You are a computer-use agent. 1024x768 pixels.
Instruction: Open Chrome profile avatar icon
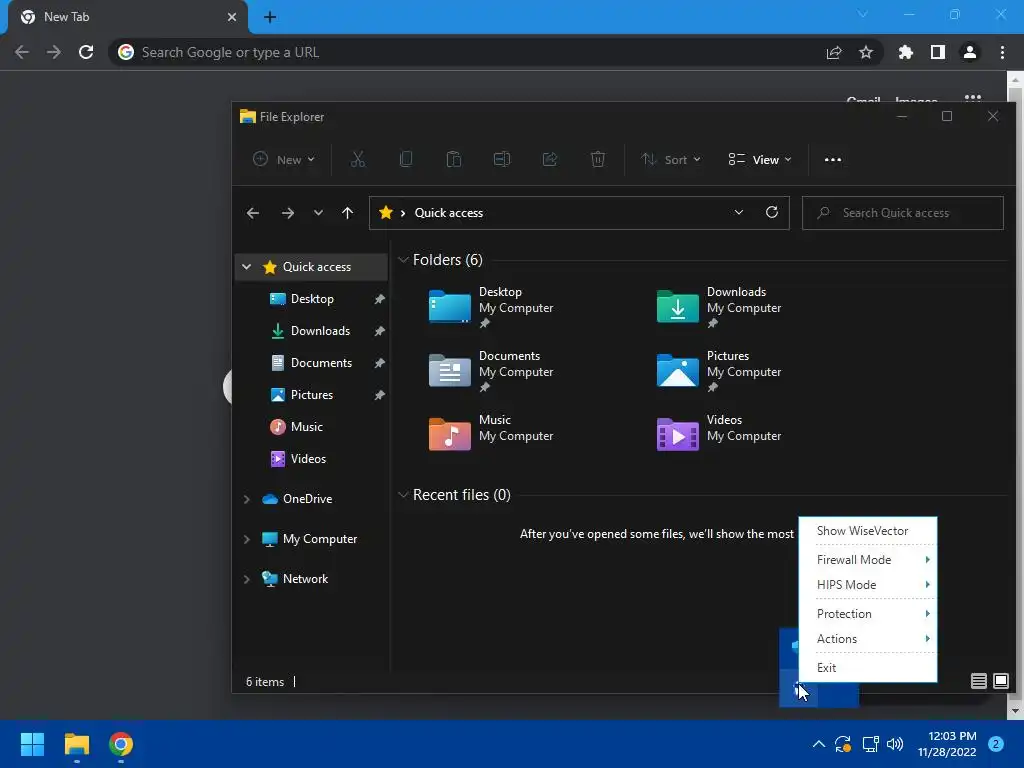[970, 52]
